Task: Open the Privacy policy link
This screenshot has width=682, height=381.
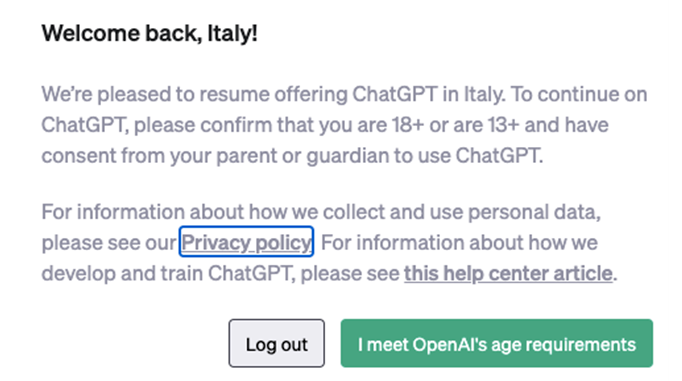Action: 246,242
